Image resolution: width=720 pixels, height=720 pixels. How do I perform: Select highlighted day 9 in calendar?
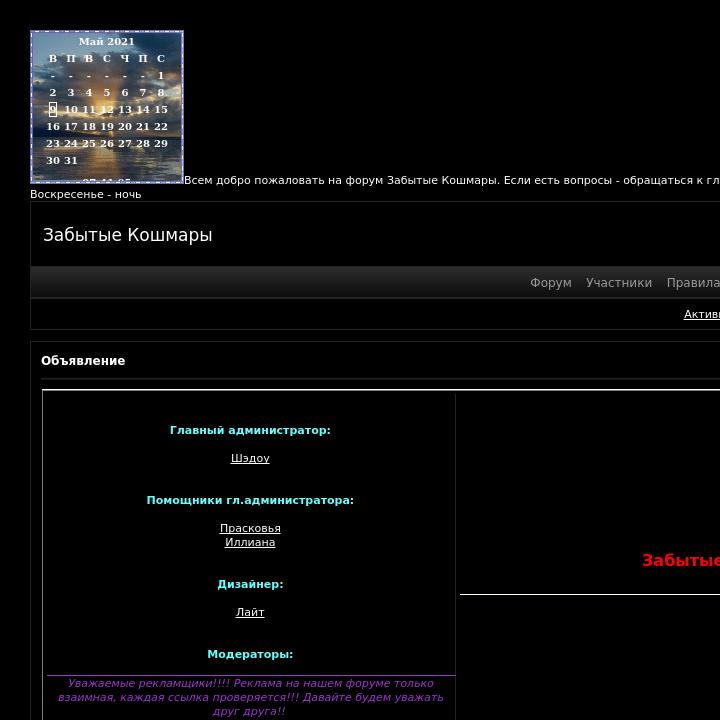[53, 109]
